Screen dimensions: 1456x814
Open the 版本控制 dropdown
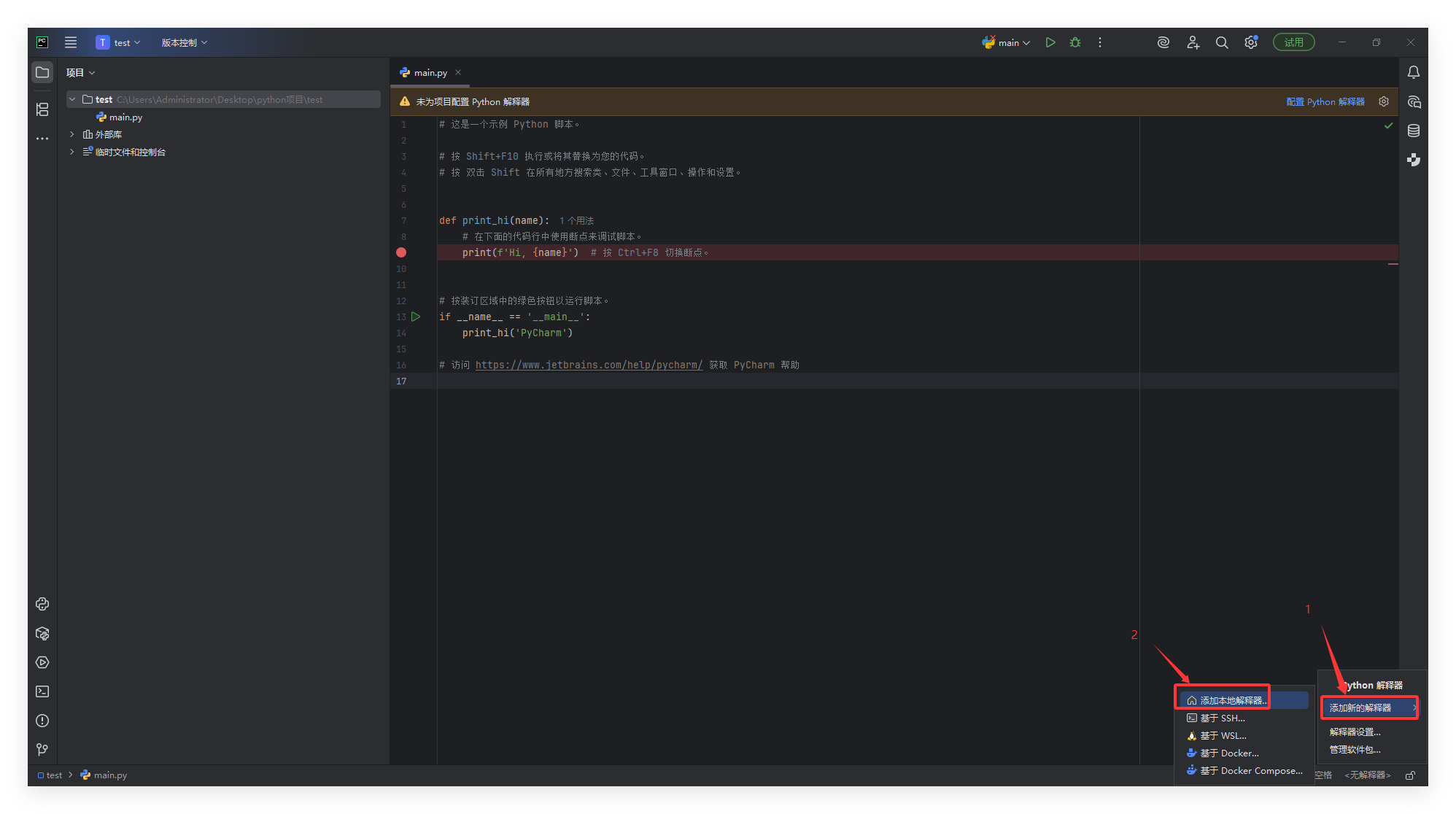184,42
